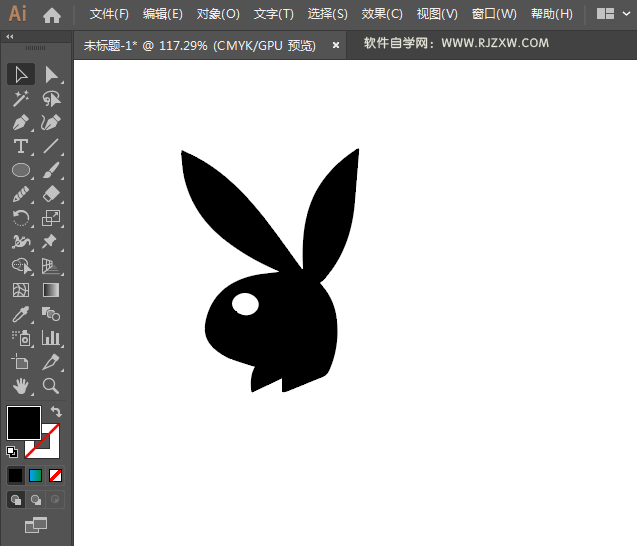Click the Home icon in top bar
This screenshot has height=546, width=637.
tap(52, 15)
